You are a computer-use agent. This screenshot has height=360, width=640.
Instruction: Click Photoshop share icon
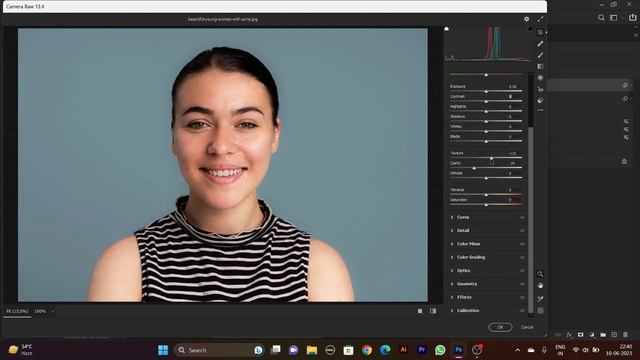(632, 17)
